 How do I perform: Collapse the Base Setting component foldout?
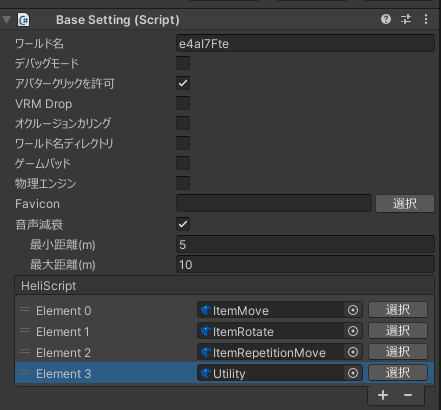pos(6,20)
